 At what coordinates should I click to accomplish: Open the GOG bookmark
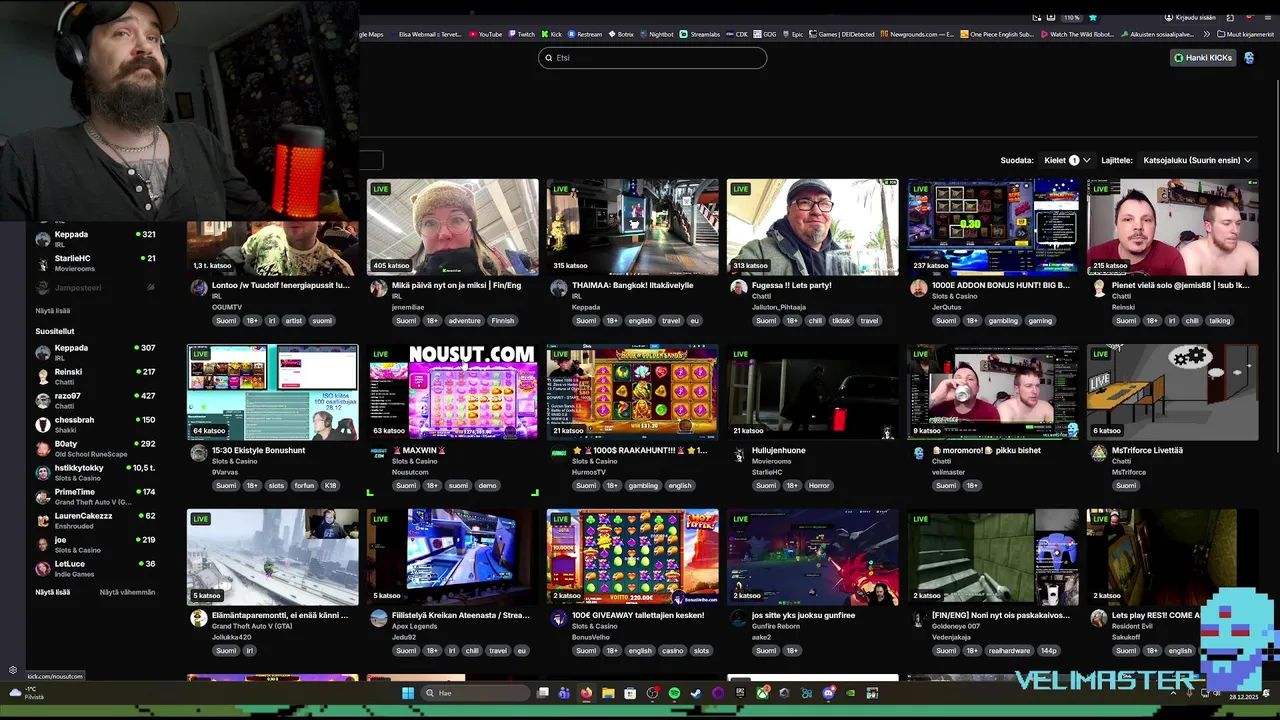click(765, 34)
